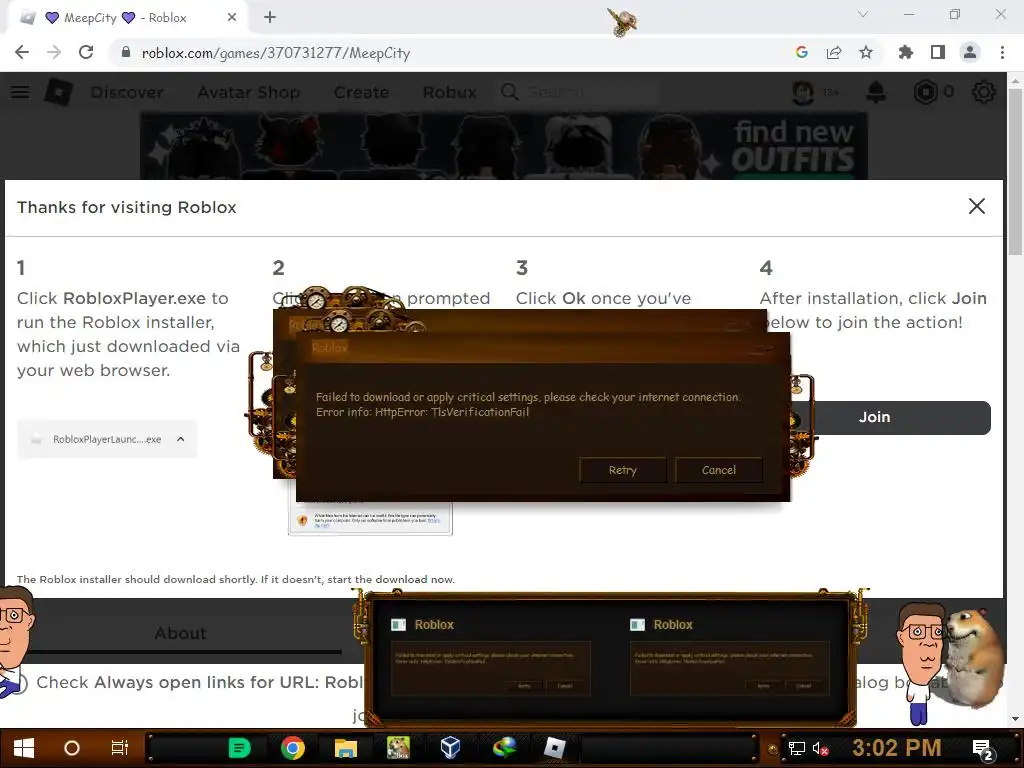Click Retry in the Roblox error dialog

(622, 470)
